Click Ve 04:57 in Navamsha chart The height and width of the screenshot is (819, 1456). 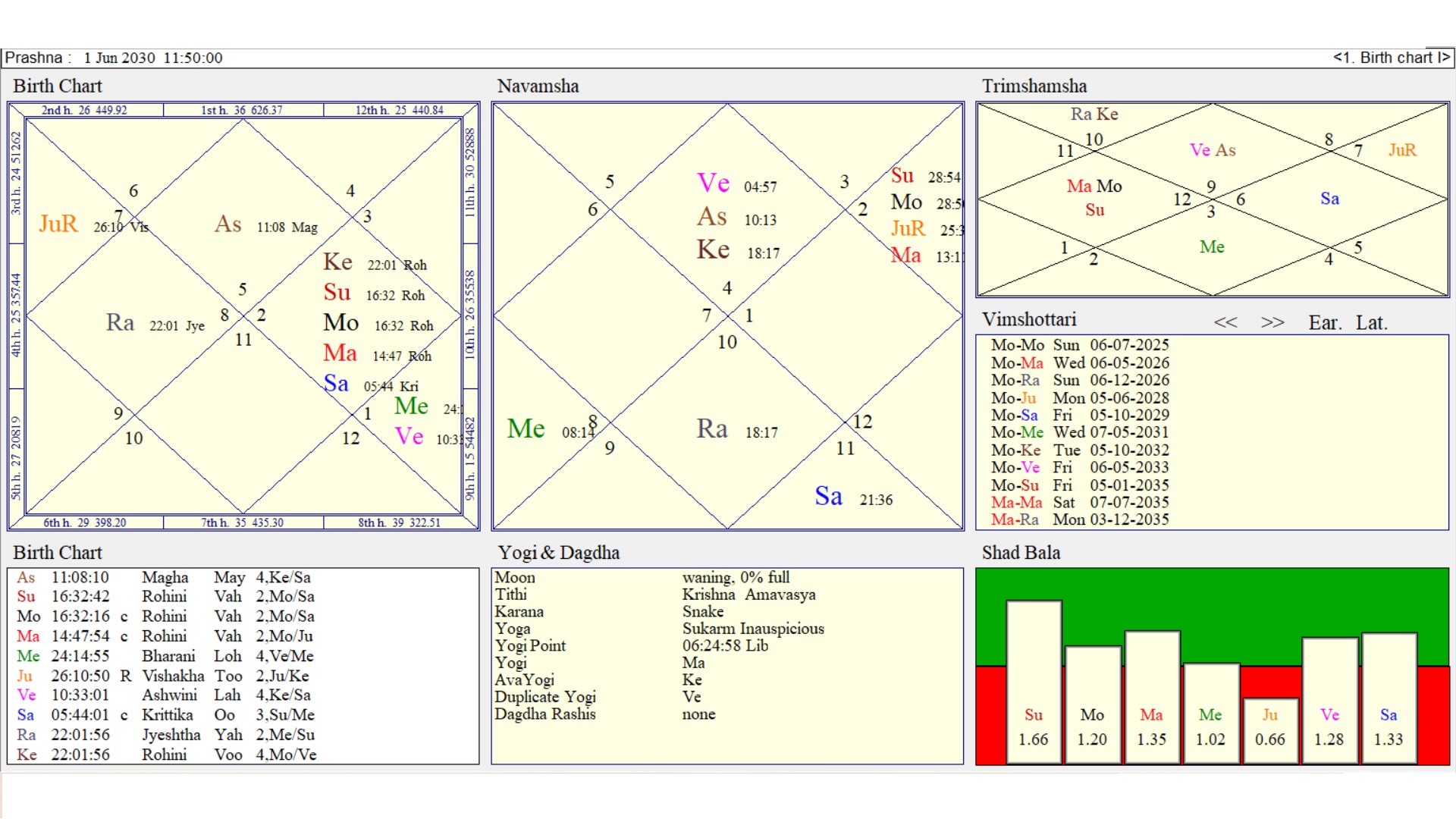pos(737,184)
